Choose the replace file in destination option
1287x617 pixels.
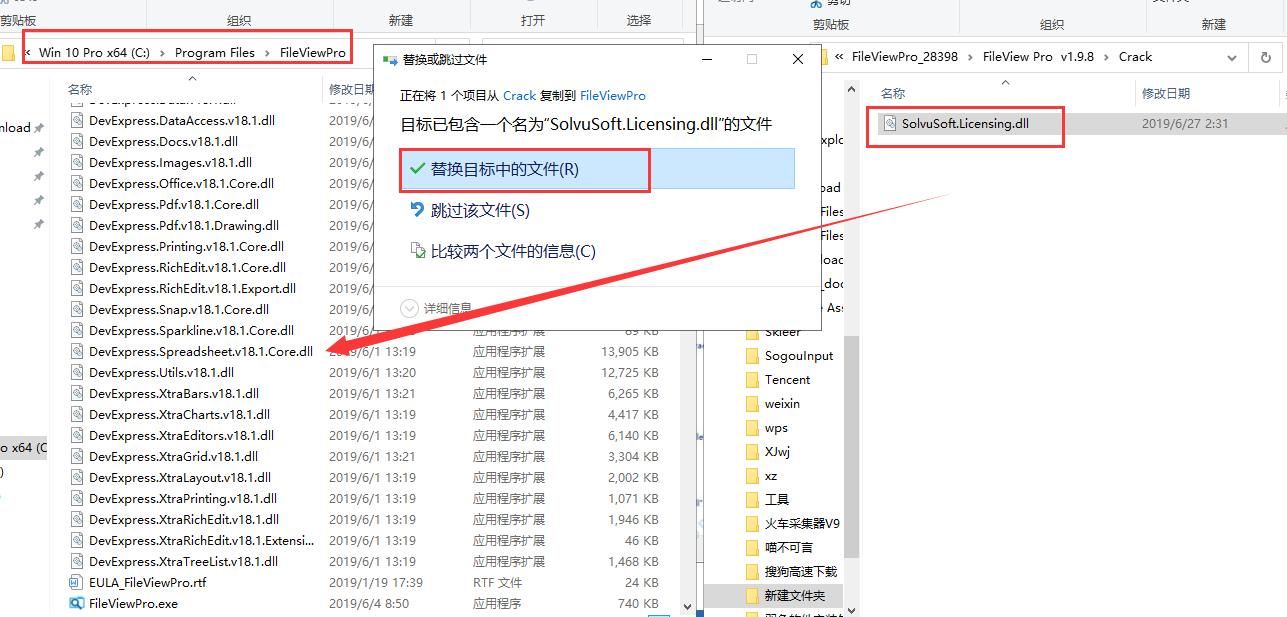[x=597, y=169]
